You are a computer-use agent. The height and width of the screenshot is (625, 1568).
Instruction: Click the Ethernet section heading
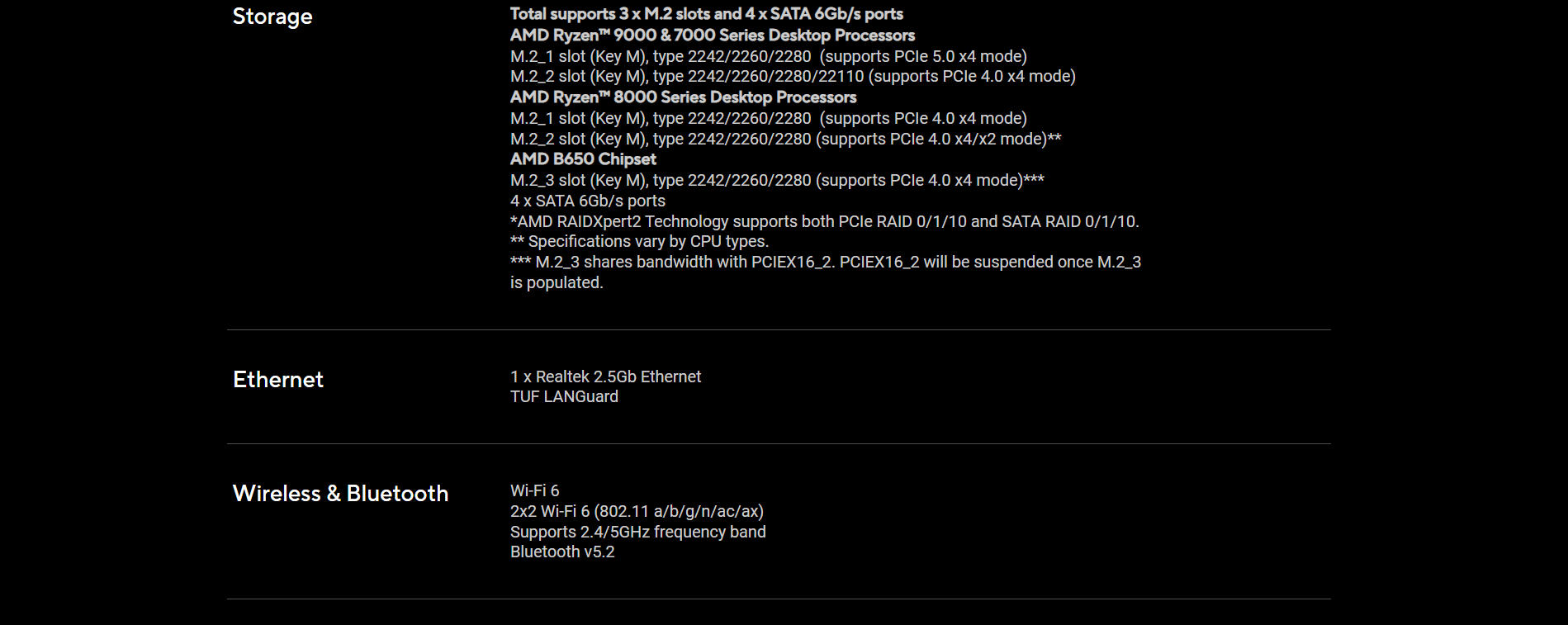(x=278, y=379)
